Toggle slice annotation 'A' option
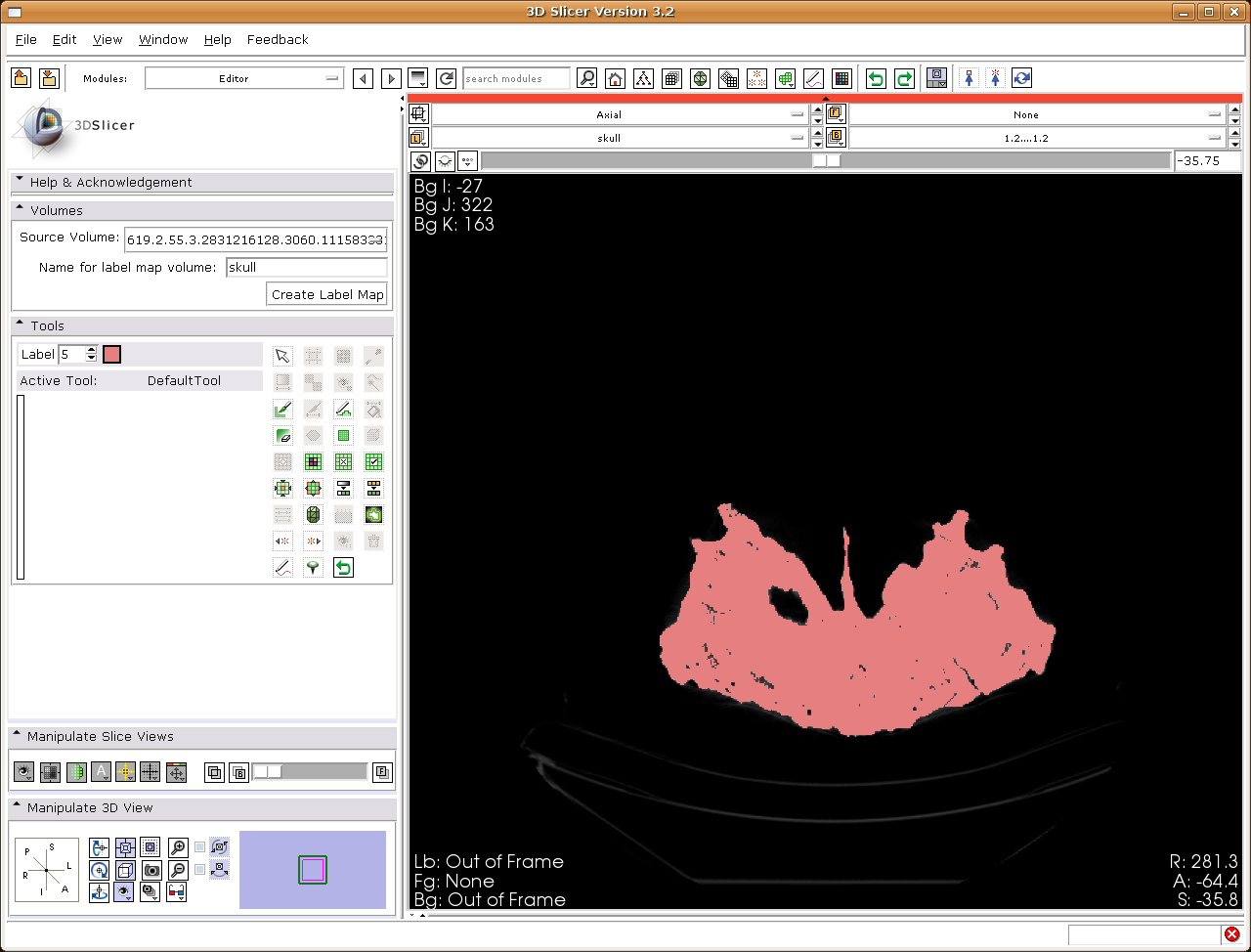The height and width of the screenshot is (952, 1251). (x=101, y=772)
